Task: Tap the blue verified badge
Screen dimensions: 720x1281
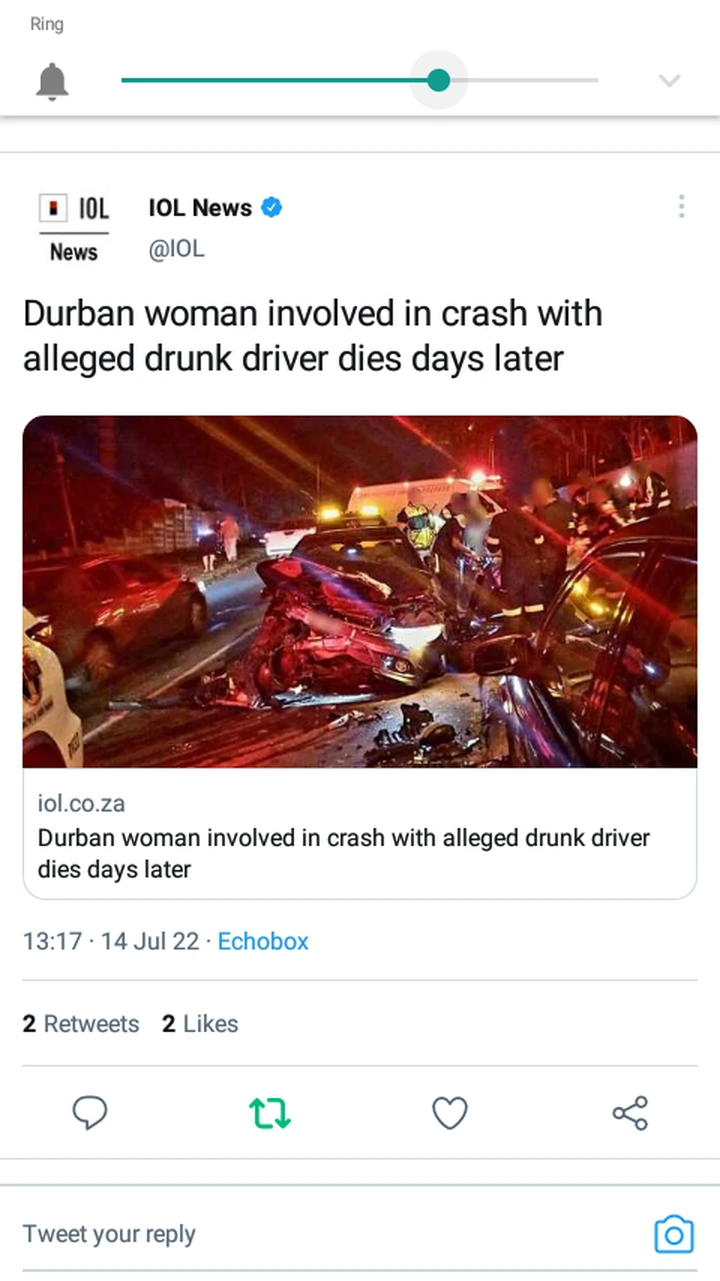Action: (x=271, y=208)
